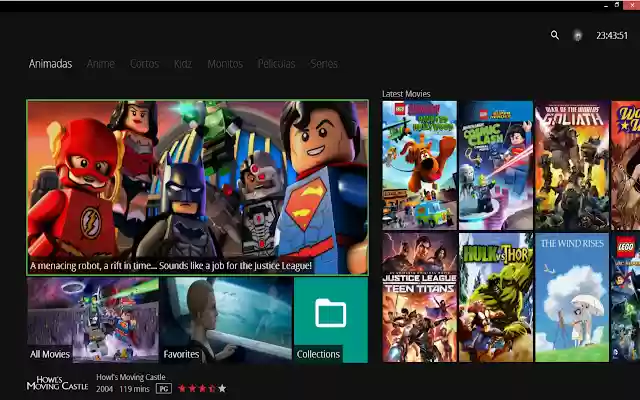The image size is (640, 400).
Task: Click the user profile avatar icon
Action: 578,36
